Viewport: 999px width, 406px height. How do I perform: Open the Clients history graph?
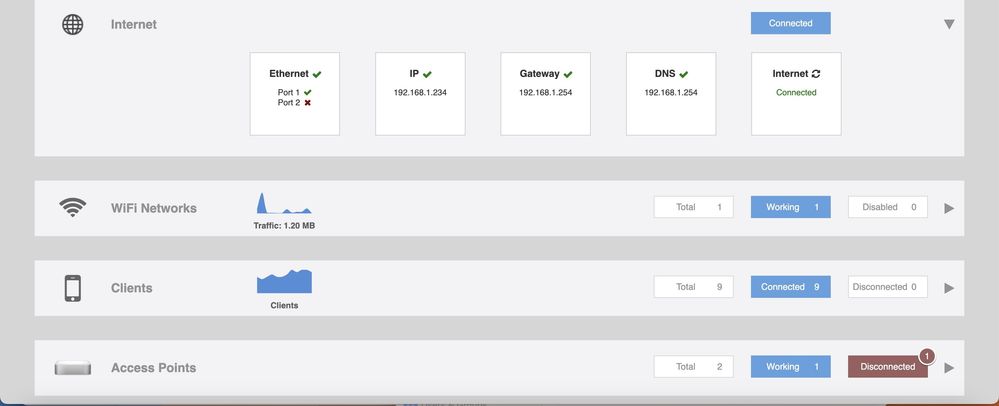tap(284, 281)
